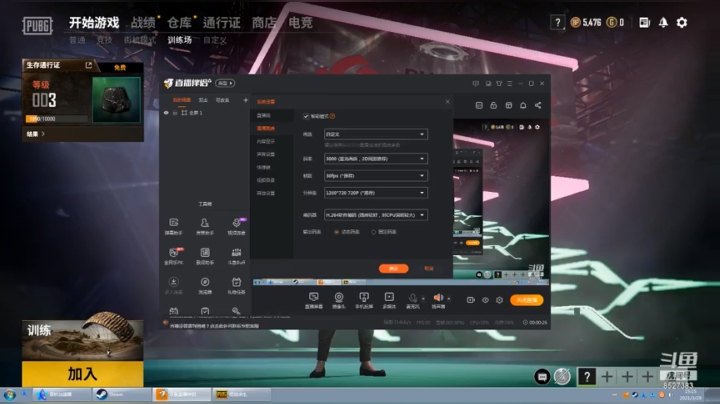Click PUBG help question mark at top
The width and height of the screenshot is (720, 404).
coord(557,22)
